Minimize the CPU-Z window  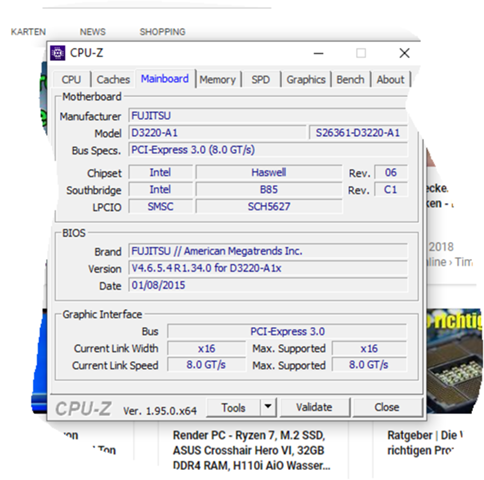click(x=319, y=53)
